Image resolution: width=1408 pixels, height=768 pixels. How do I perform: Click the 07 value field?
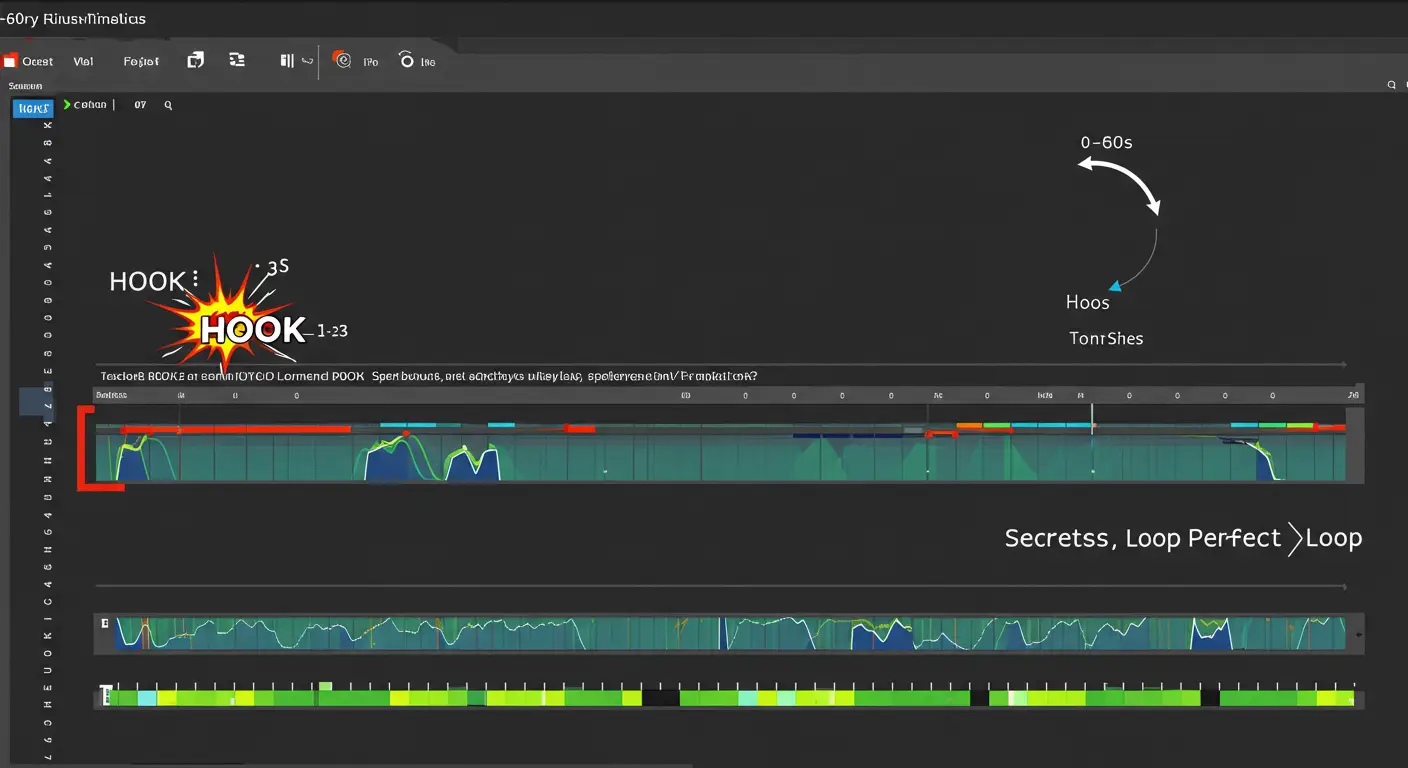tap(140, 104)
